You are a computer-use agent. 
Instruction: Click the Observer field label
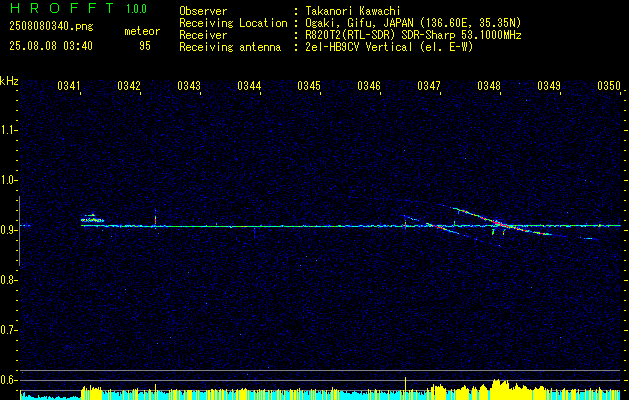coord(203,11)
